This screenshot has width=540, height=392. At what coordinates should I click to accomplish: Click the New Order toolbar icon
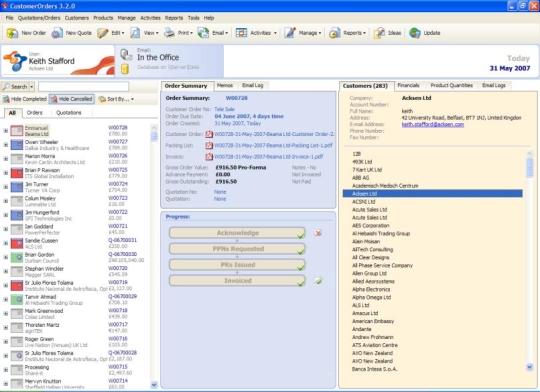(12, 33)
